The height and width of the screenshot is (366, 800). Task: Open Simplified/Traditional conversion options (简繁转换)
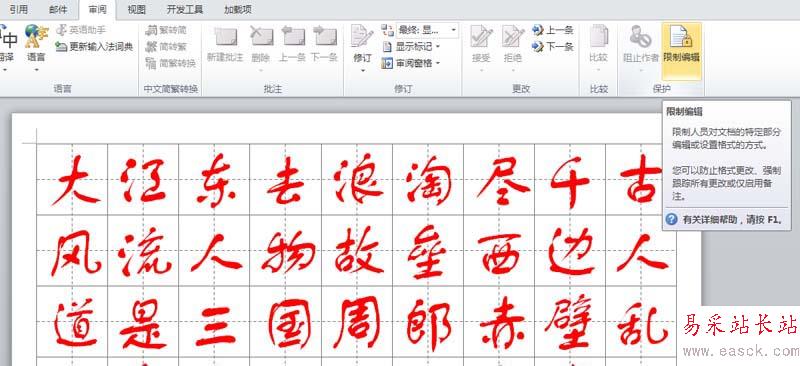[170, 63]
